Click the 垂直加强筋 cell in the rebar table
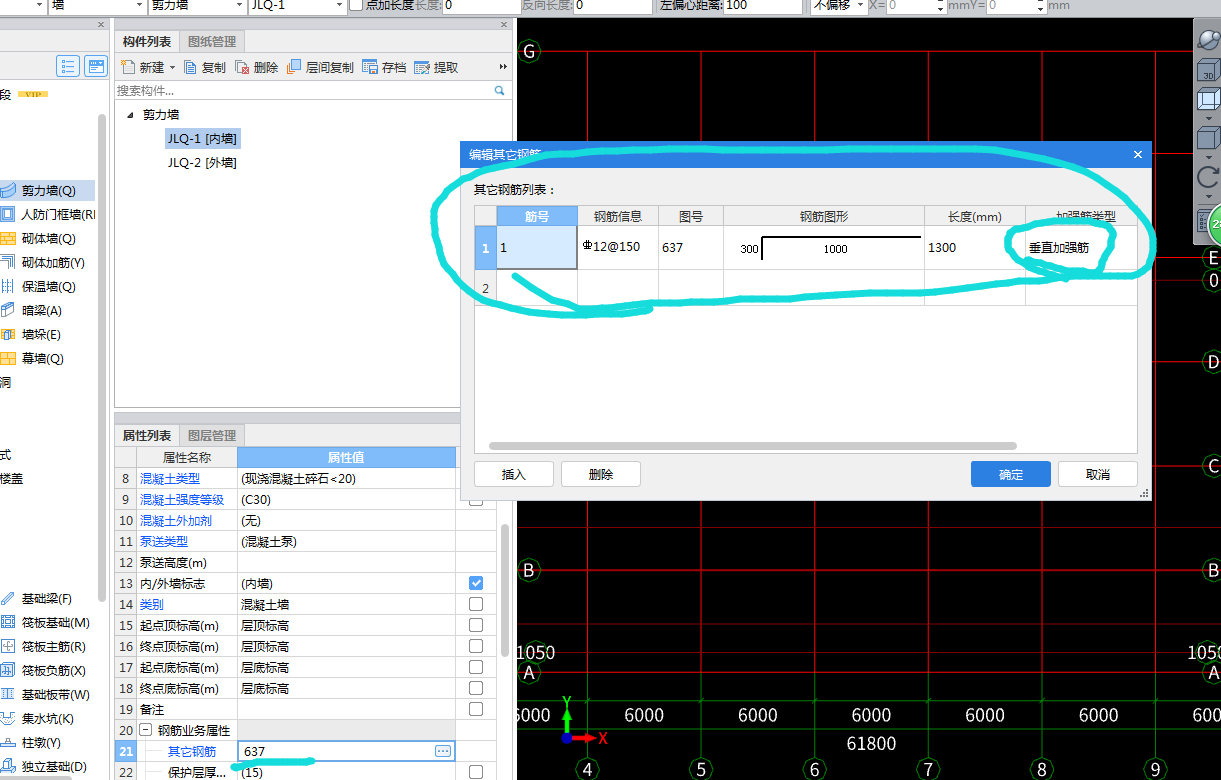 click(x=1081, y=248)
